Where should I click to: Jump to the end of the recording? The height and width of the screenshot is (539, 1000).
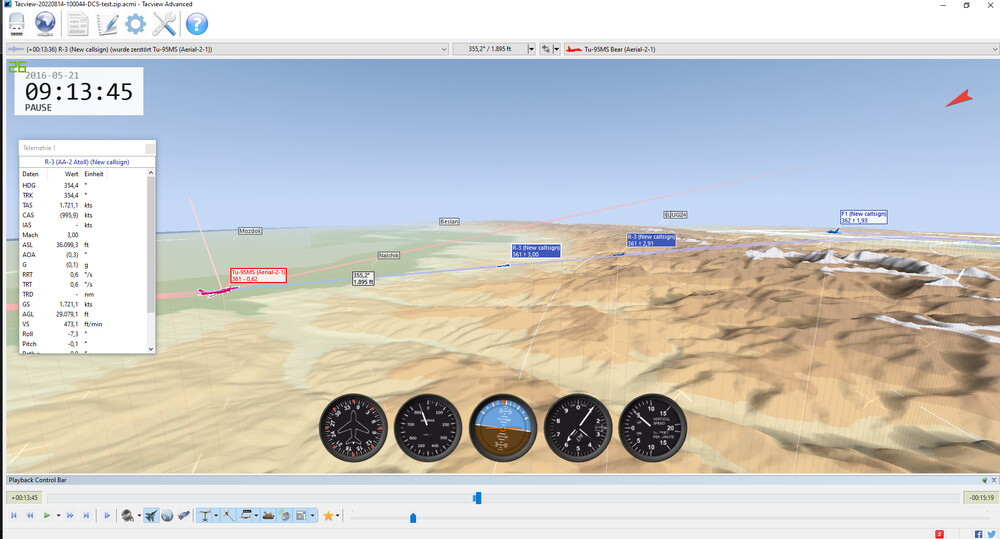(86, 515)
